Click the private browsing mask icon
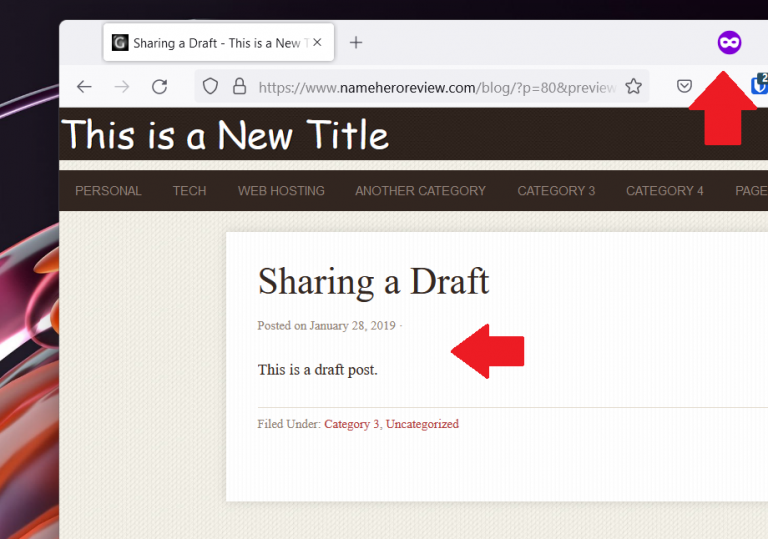 click(x=729, y=43)
